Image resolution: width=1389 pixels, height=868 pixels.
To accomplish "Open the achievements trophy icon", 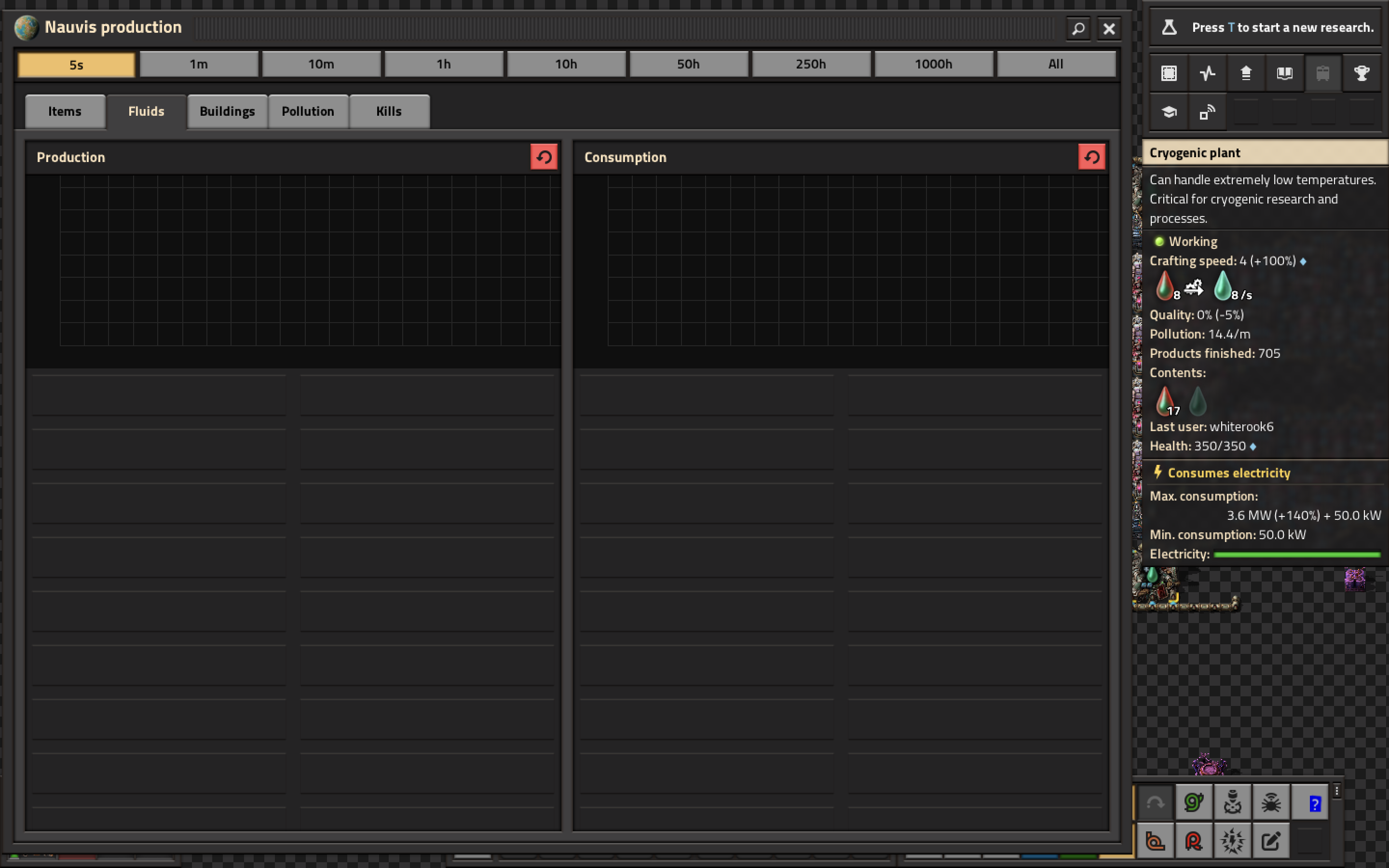I will tap(1361, 73).
